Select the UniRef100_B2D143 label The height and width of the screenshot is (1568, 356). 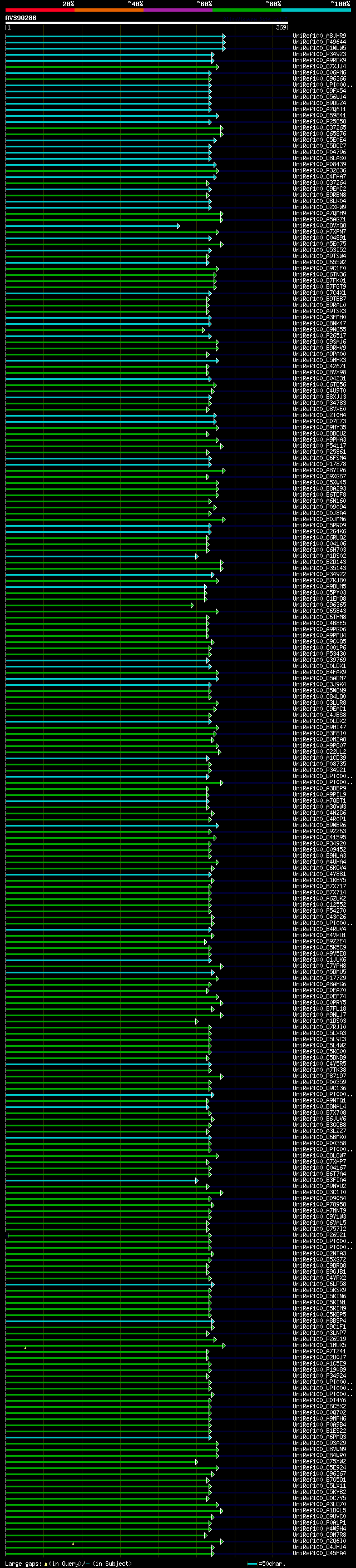(319, 562)
